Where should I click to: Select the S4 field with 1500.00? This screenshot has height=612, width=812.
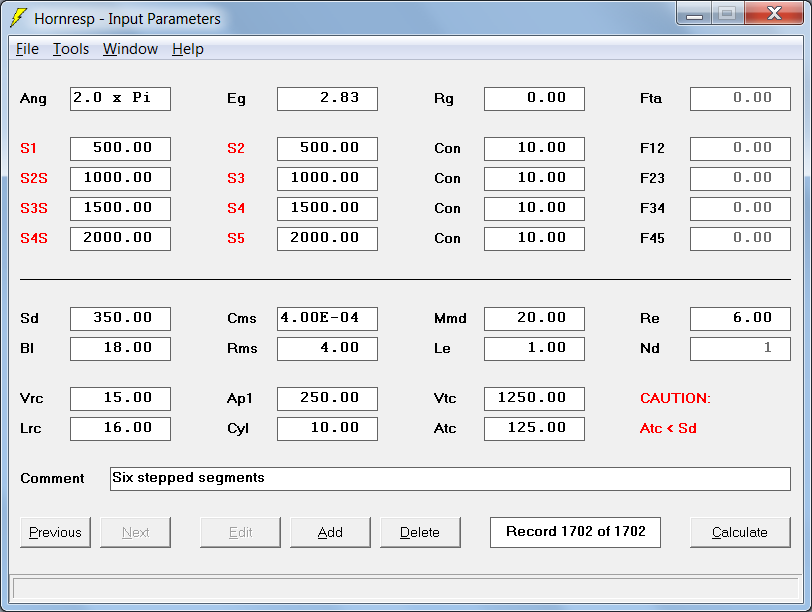(x=327, y=209)
